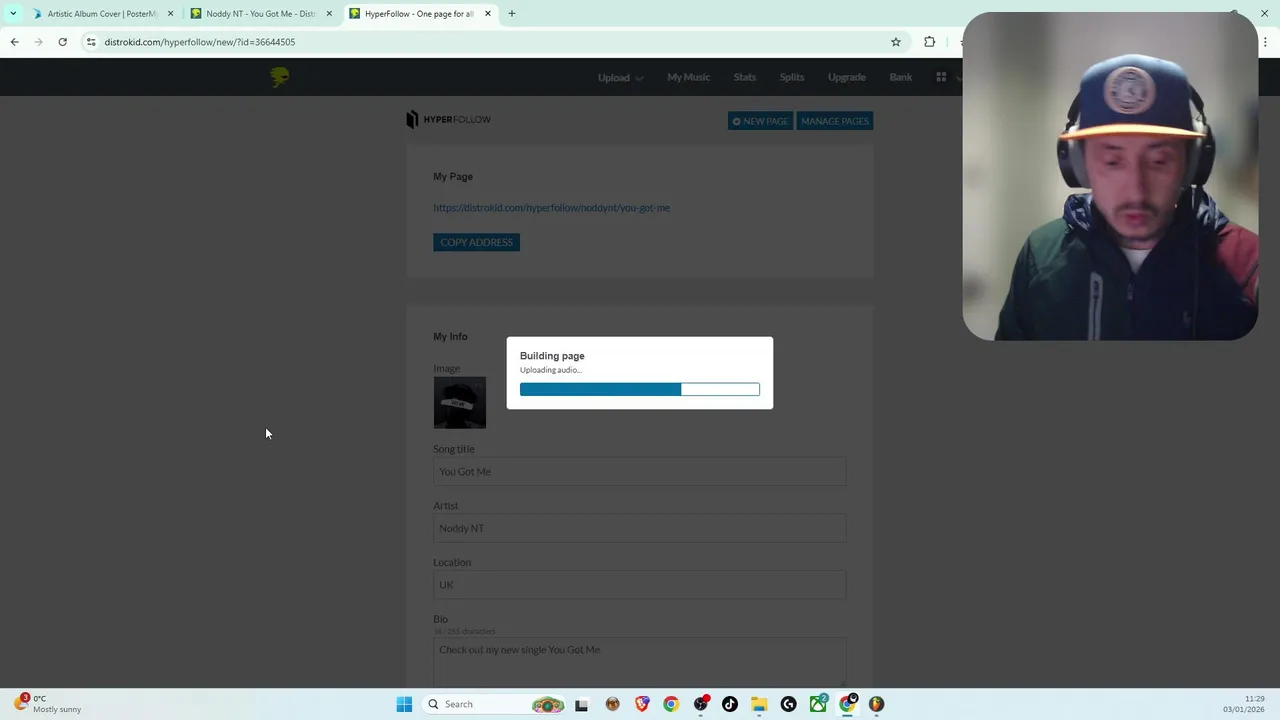Focus the Artist field Noddy NT
1280x720 pixels.
pos(640,528)
